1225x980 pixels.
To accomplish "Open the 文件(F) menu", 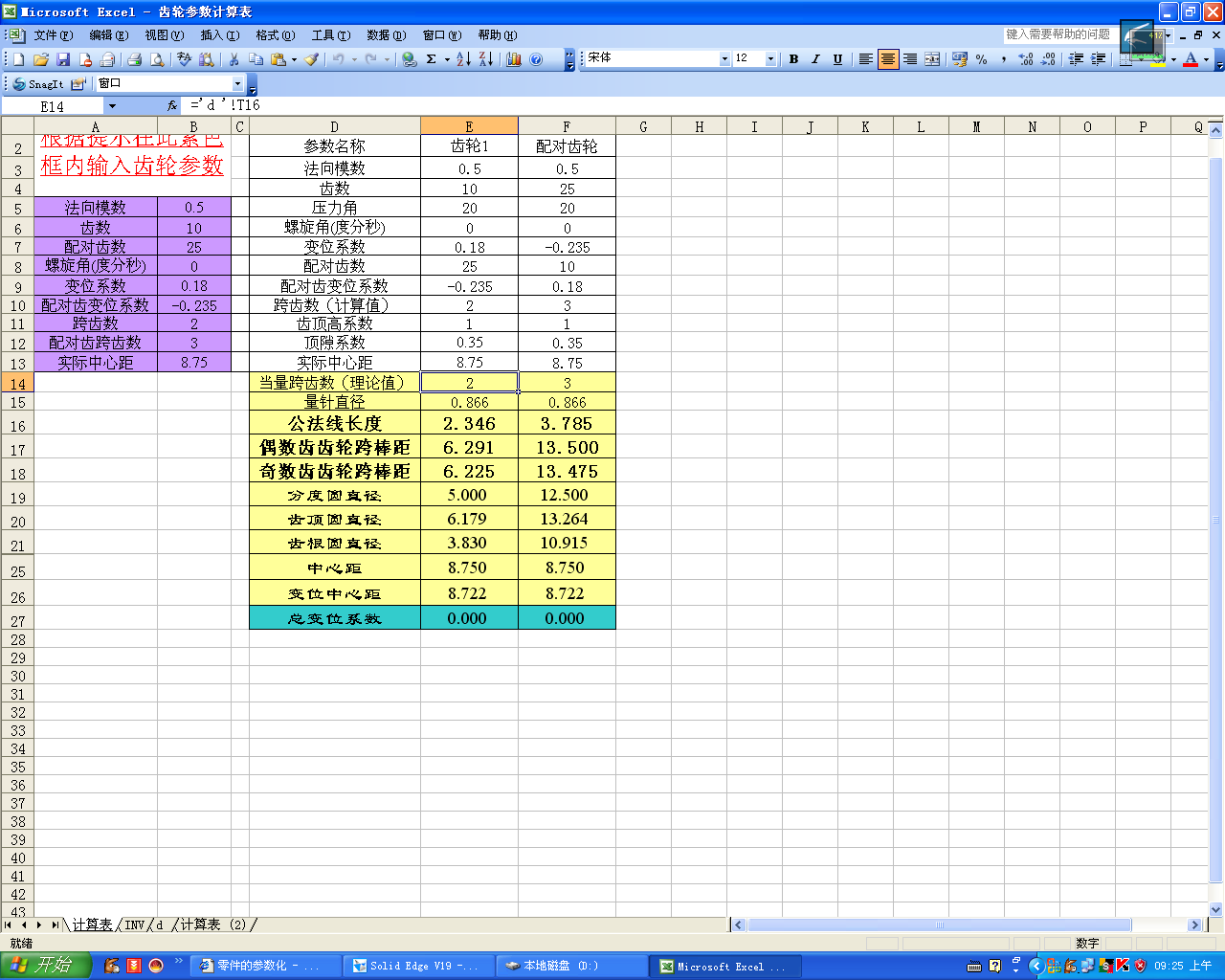I will [53, 35].
